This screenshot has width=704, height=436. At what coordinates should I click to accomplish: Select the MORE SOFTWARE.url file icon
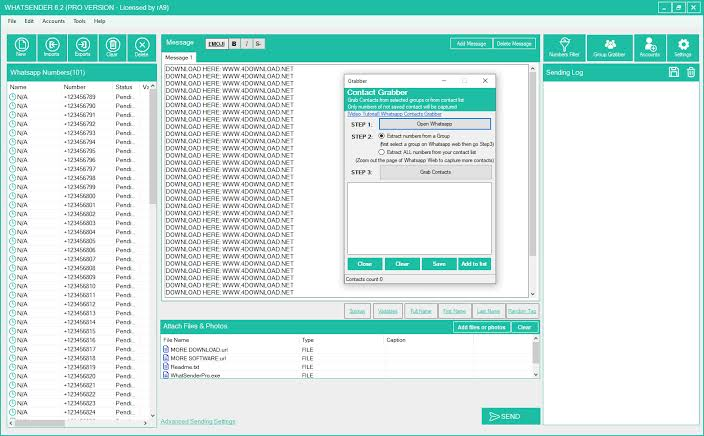coord(166,358)
